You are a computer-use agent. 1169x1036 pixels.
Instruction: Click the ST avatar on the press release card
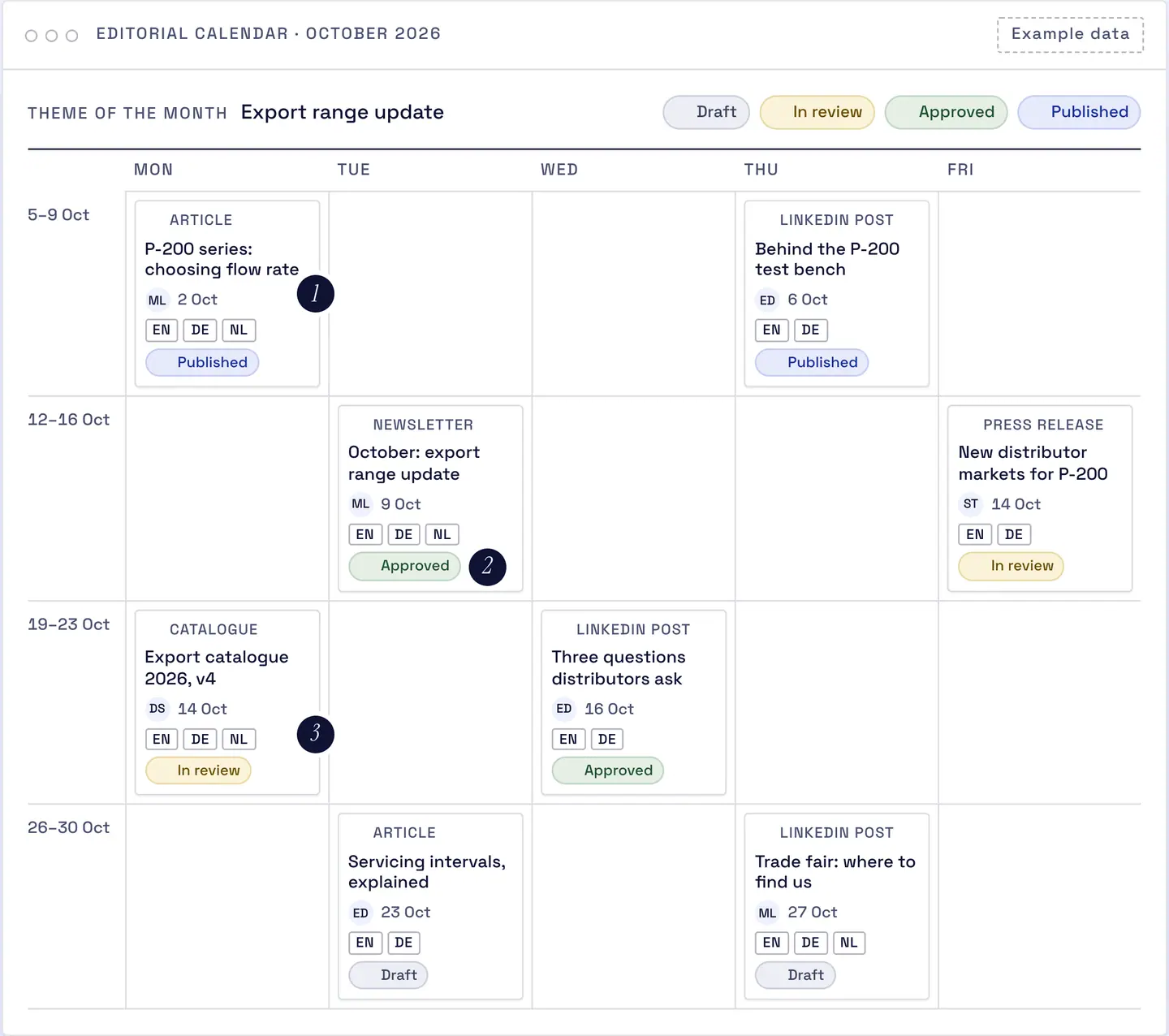pyautogui.click(x=971, y=504)
